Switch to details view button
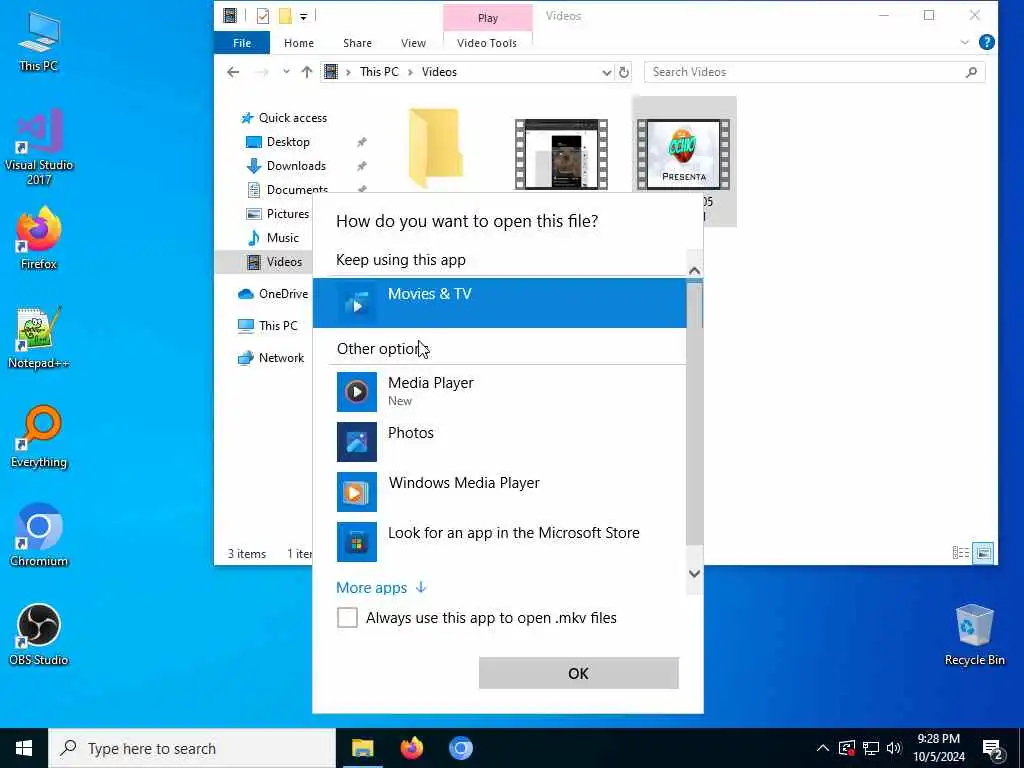This screenshot has height=768, width=1024. [961, 553]
